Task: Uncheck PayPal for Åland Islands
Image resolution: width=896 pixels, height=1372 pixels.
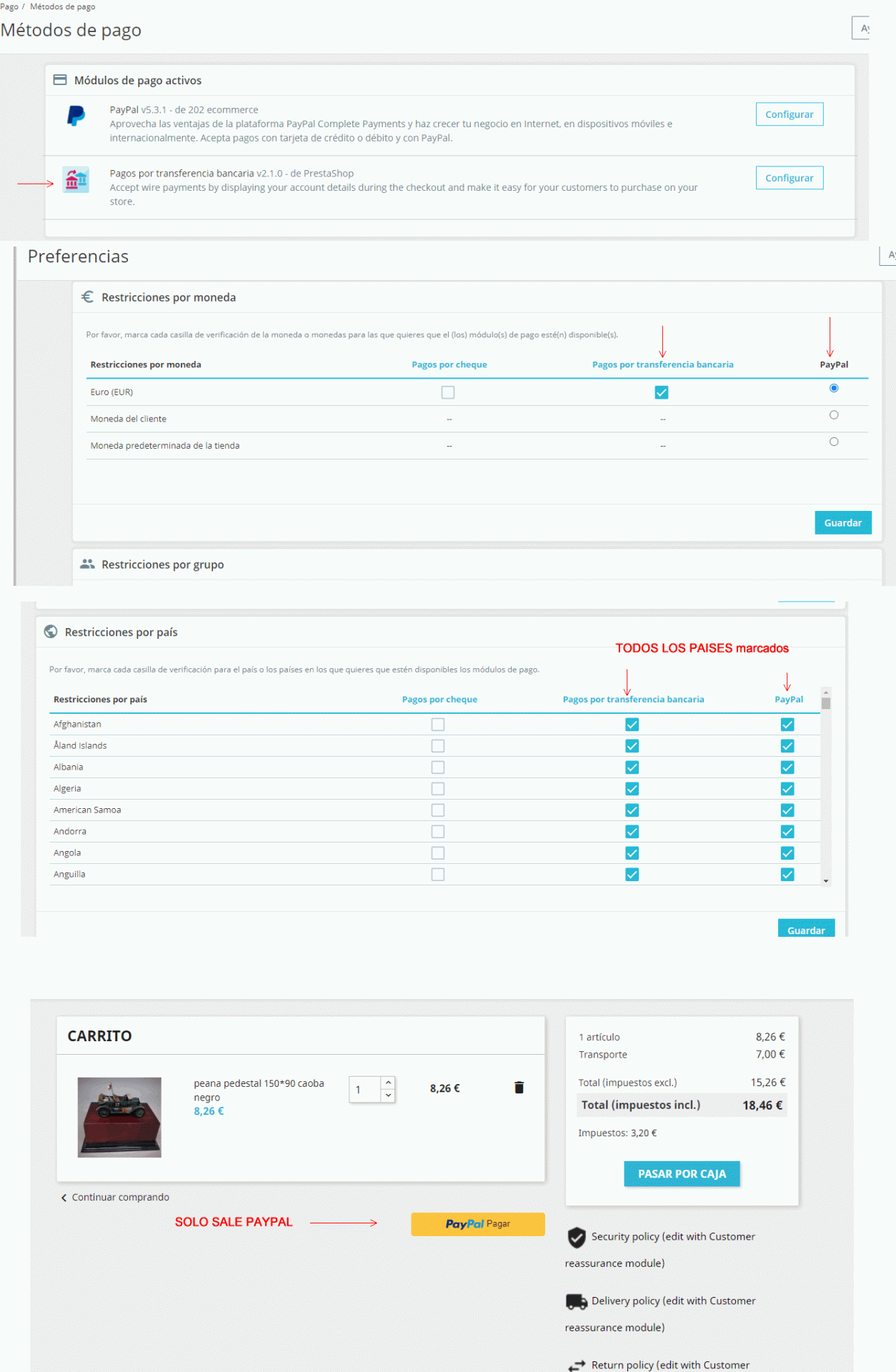Action: [787, 746]
